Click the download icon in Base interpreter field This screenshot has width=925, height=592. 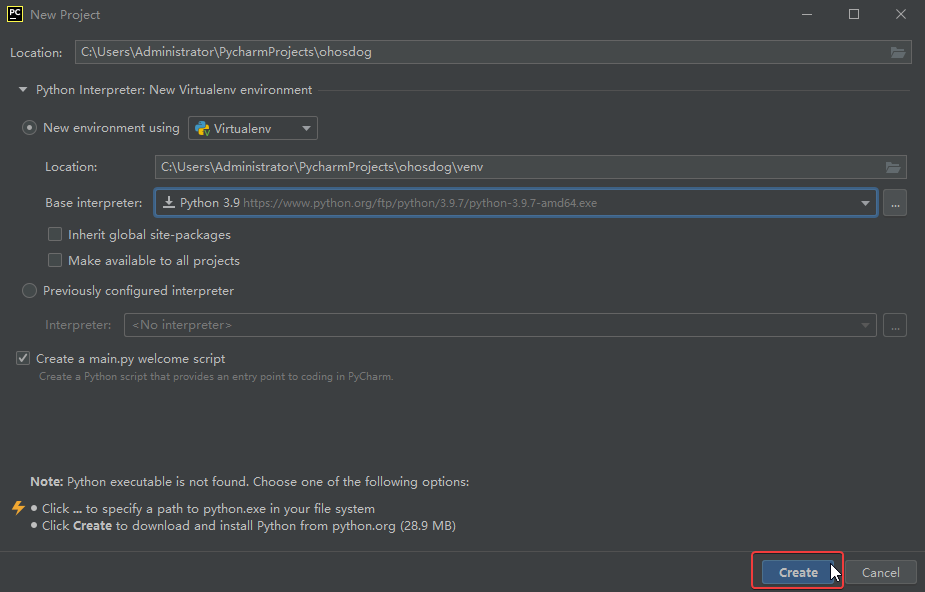coord(169,202)
